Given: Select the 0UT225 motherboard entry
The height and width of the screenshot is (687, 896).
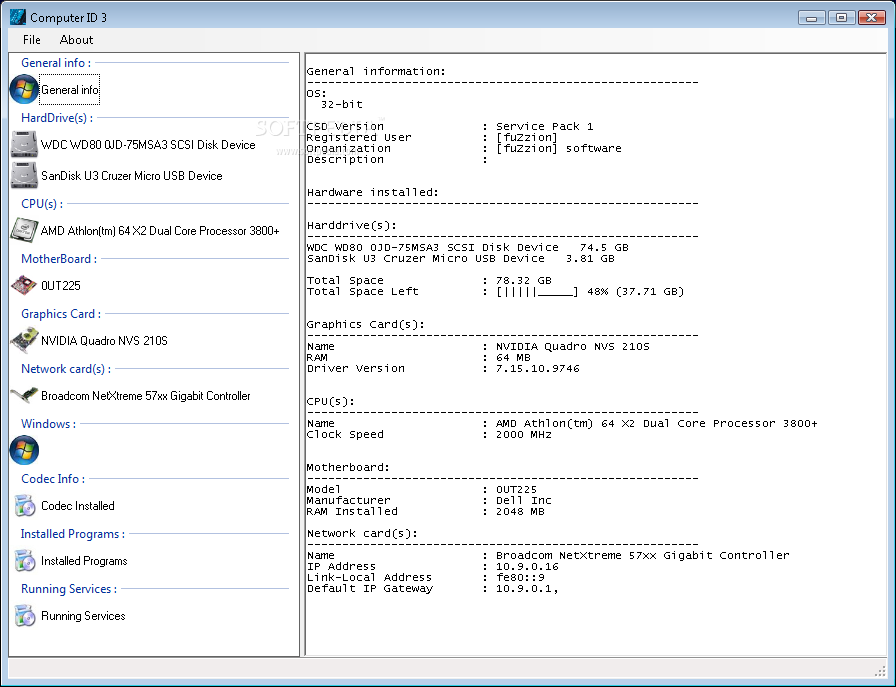Looking at the screenshot, I should click(x=61, y=286).
